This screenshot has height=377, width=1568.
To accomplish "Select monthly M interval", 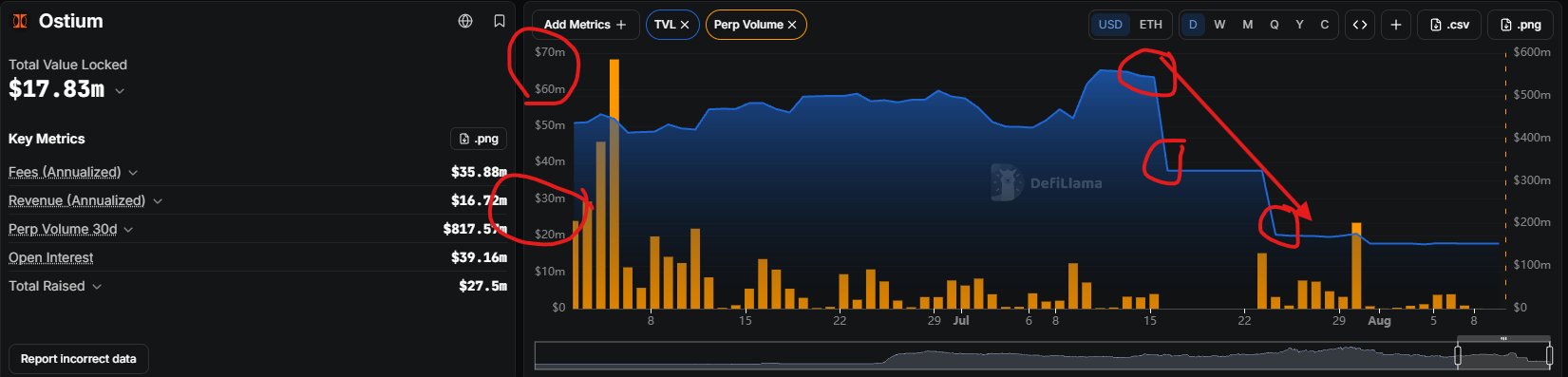I will [x=1247, y=25].
